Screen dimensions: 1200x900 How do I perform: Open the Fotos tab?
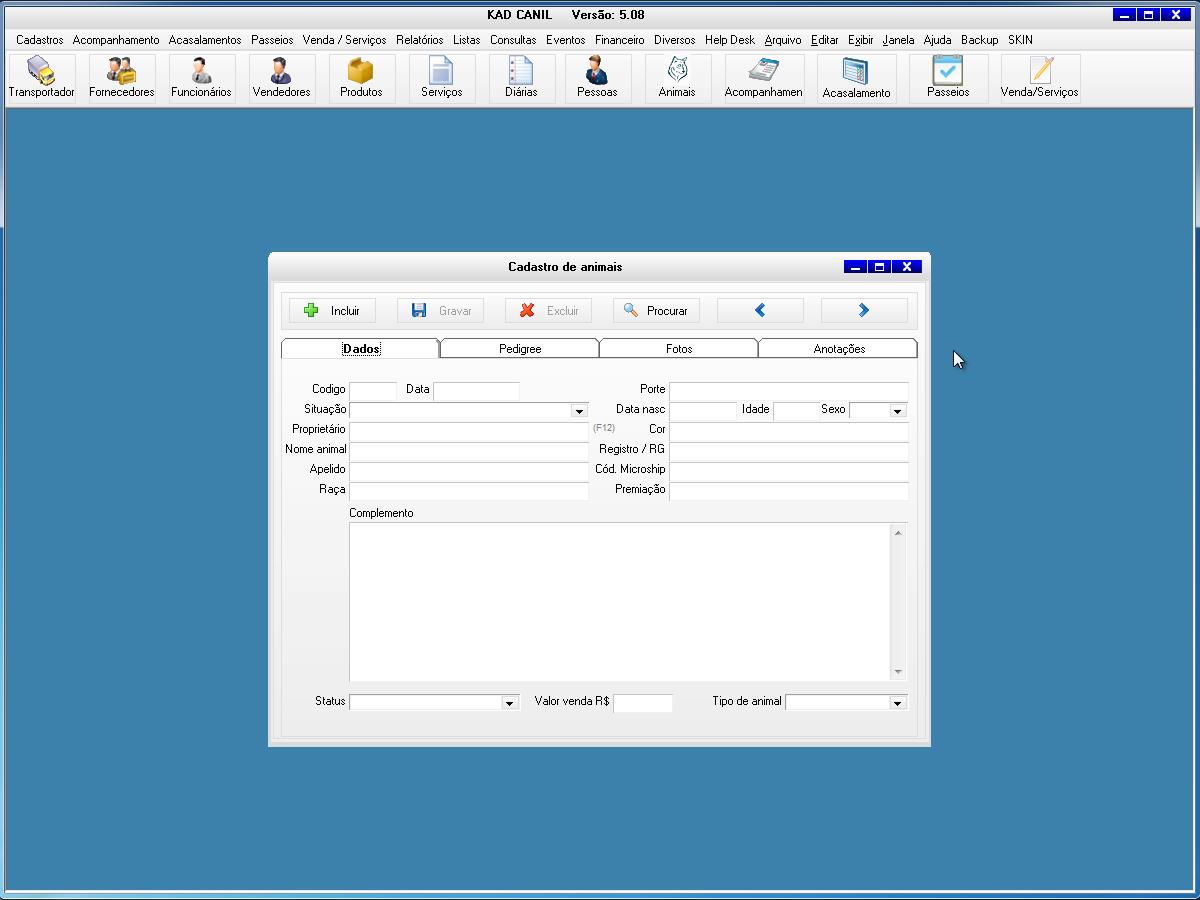679,349
